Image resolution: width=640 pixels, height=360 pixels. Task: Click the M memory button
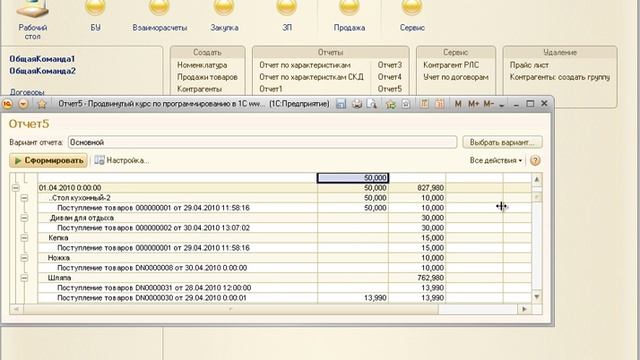tap(458, 104)
